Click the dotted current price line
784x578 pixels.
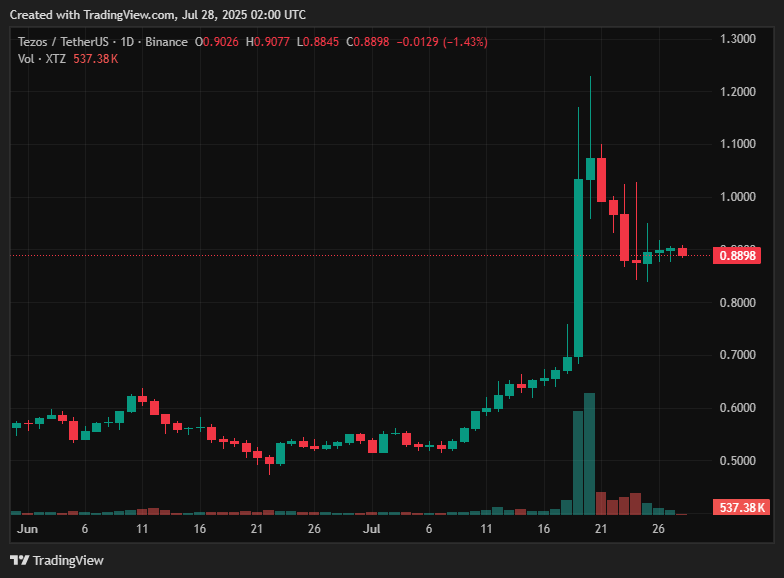300,255
